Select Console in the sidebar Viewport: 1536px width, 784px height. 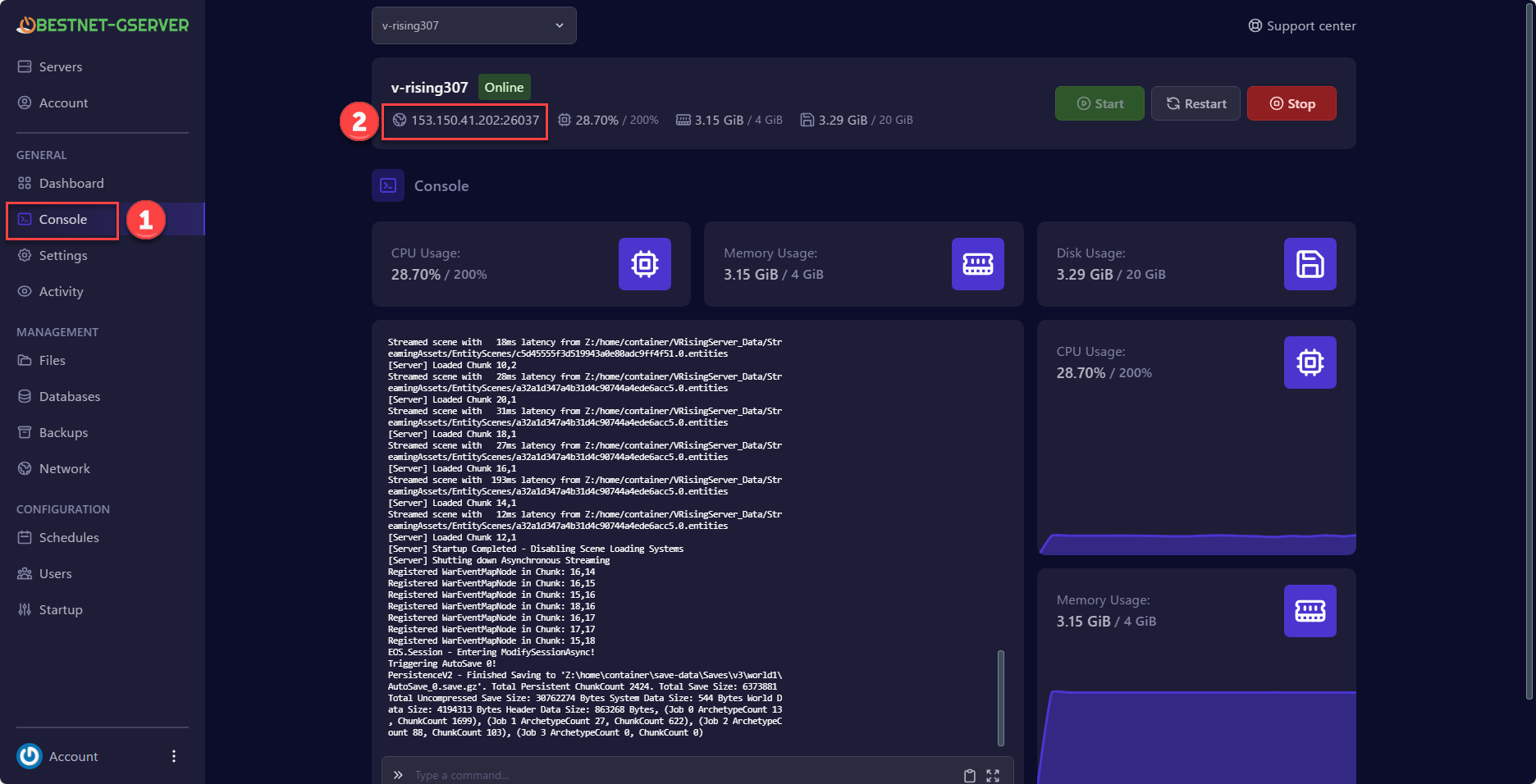[63, 219]
